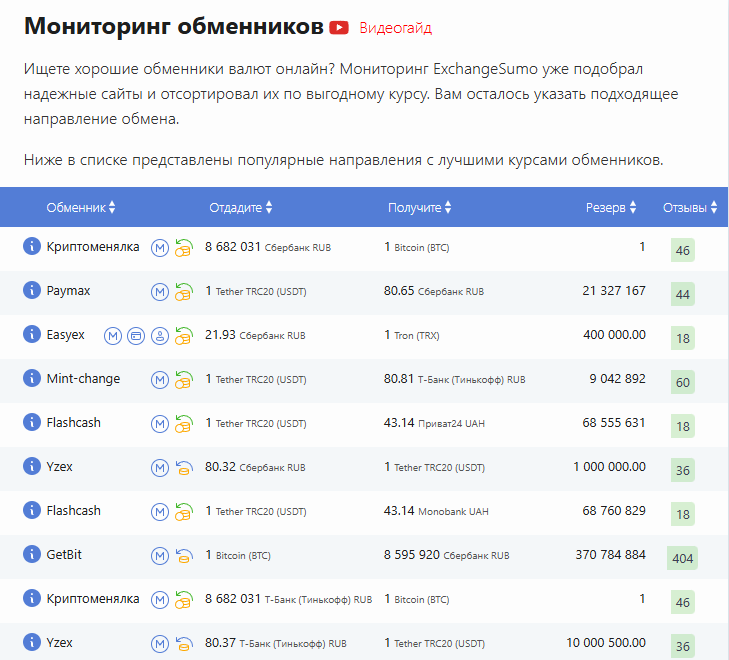Click info icon for Криптоменялка Т-Банк row
Viewport: 729px width, 660px height.
(x=32, y=598)
